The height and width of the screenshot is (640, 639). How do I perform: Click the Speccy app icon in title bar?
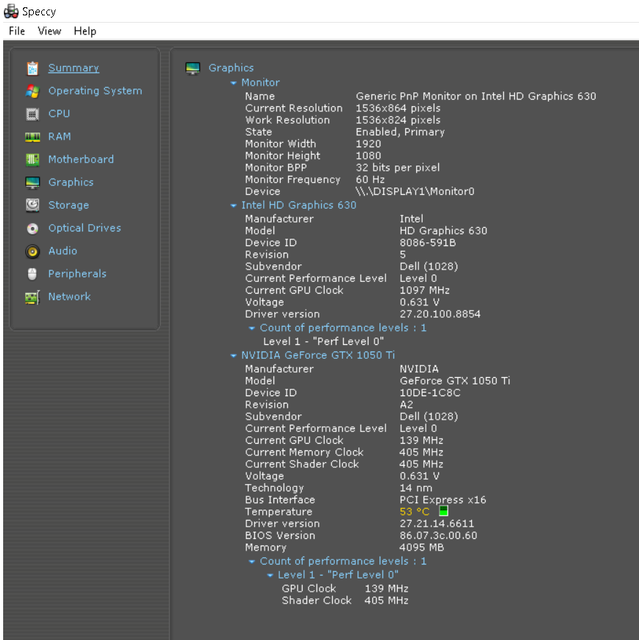[11, 11]
